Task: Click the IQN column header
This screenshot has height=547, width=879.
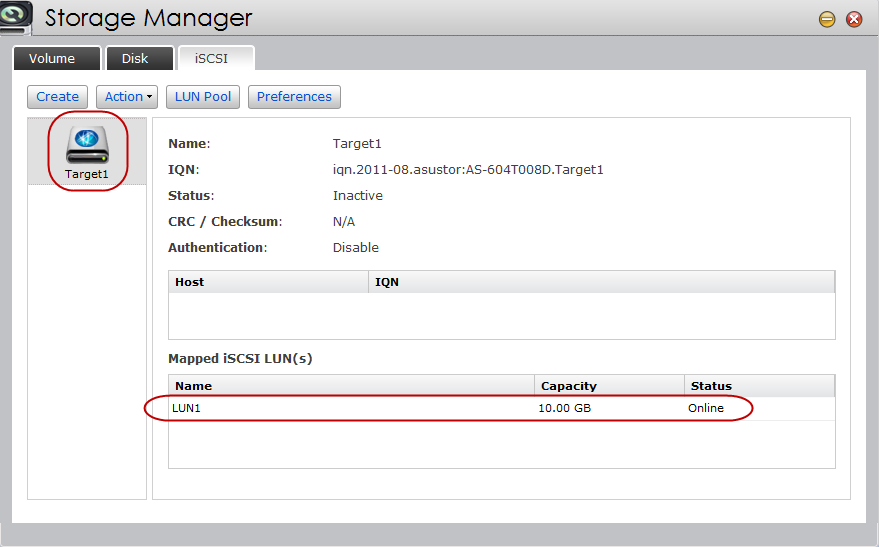Action: pyautogui.click(x=602, y=282)
